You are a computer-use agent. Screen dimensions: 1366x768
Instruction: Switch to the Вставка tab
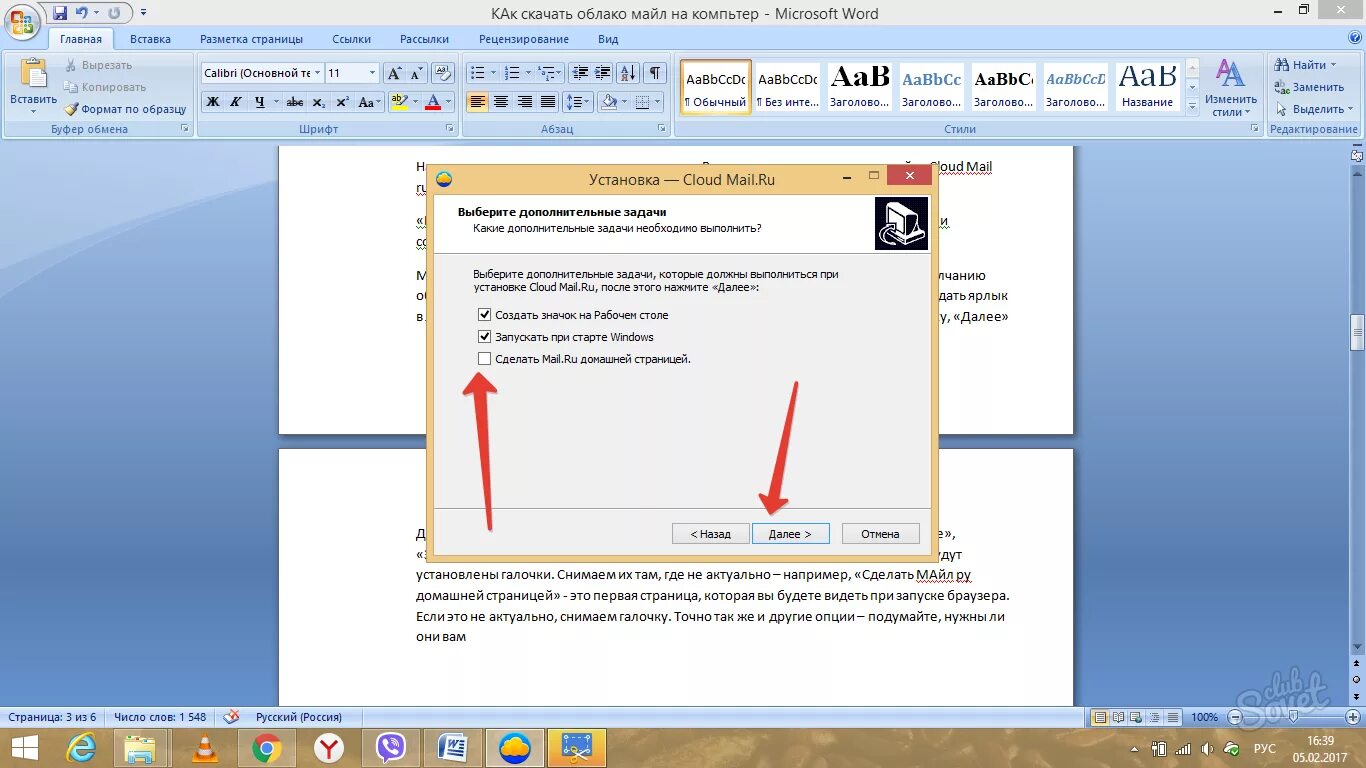(150, 39)
